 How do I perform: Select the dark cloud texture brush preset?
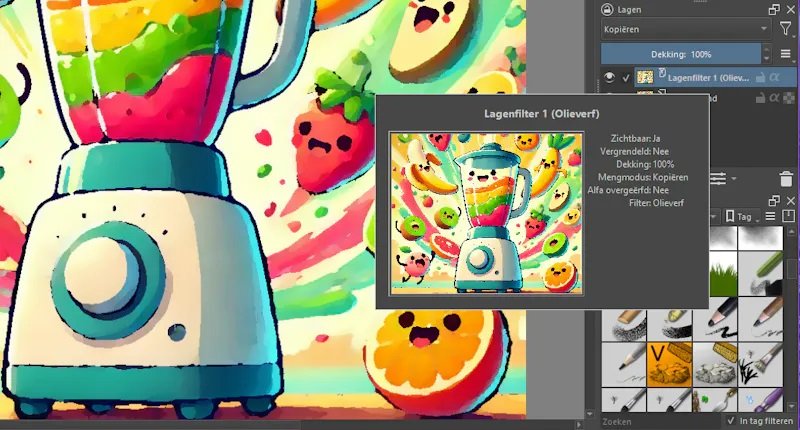pyautogui.click(x=760, y=239)
